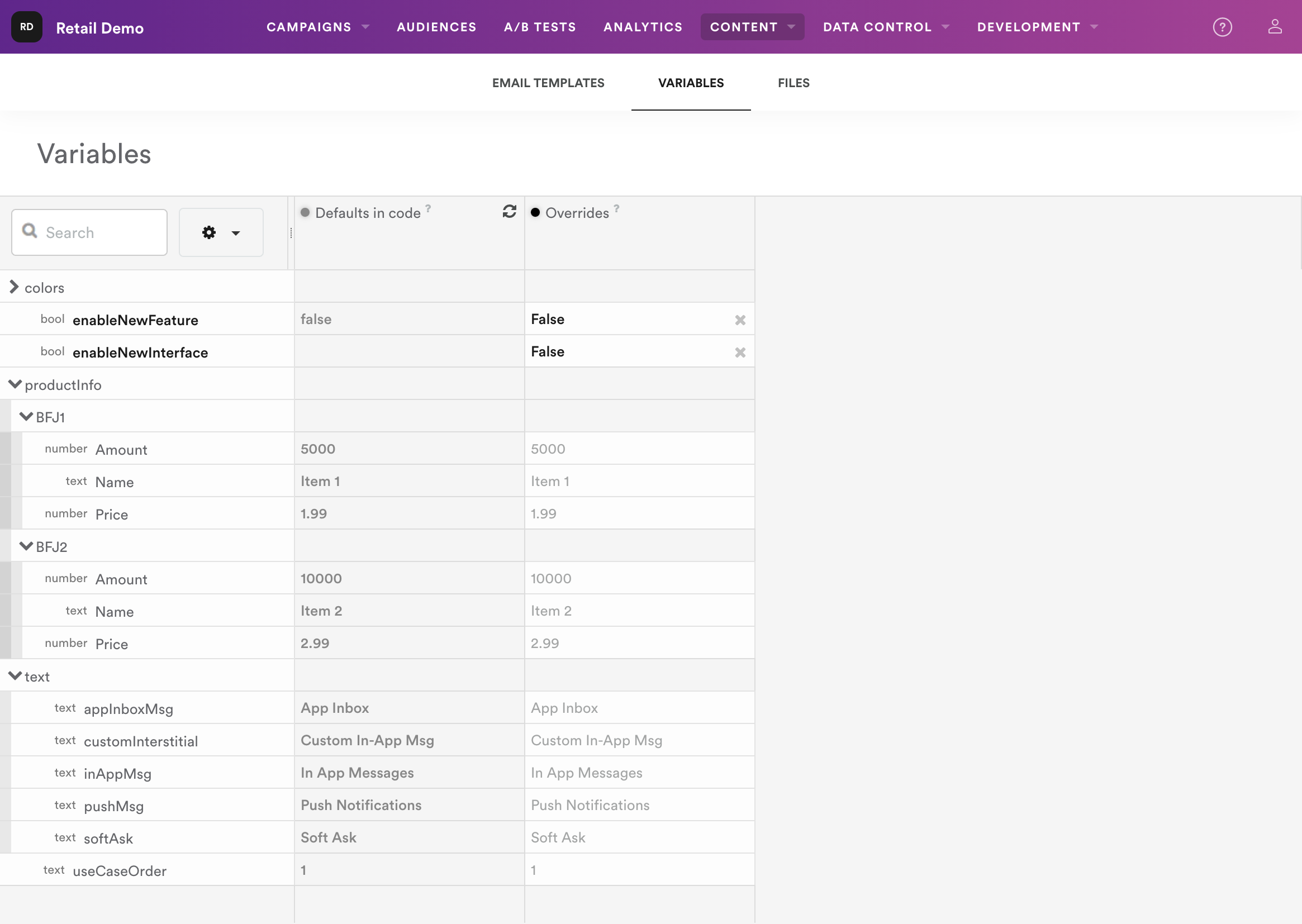Open the A/B Tests section
This screenshot has height=924, width=1302.
tap(539, 27)
